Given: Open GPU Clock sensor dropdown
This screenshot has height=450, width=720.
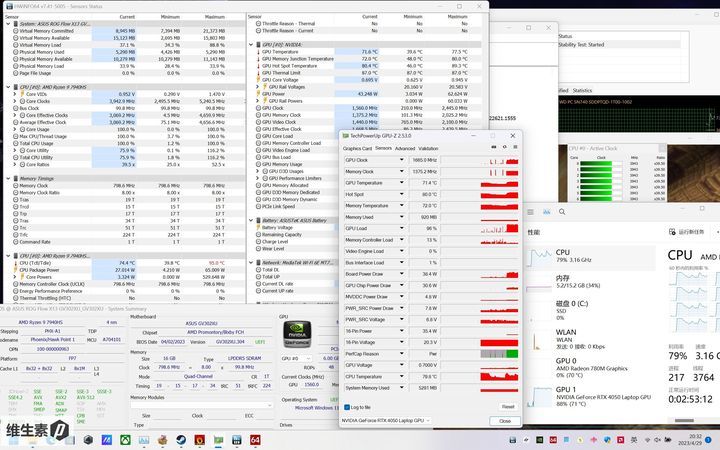Looking at the screenshot, I should click(401, 160).
